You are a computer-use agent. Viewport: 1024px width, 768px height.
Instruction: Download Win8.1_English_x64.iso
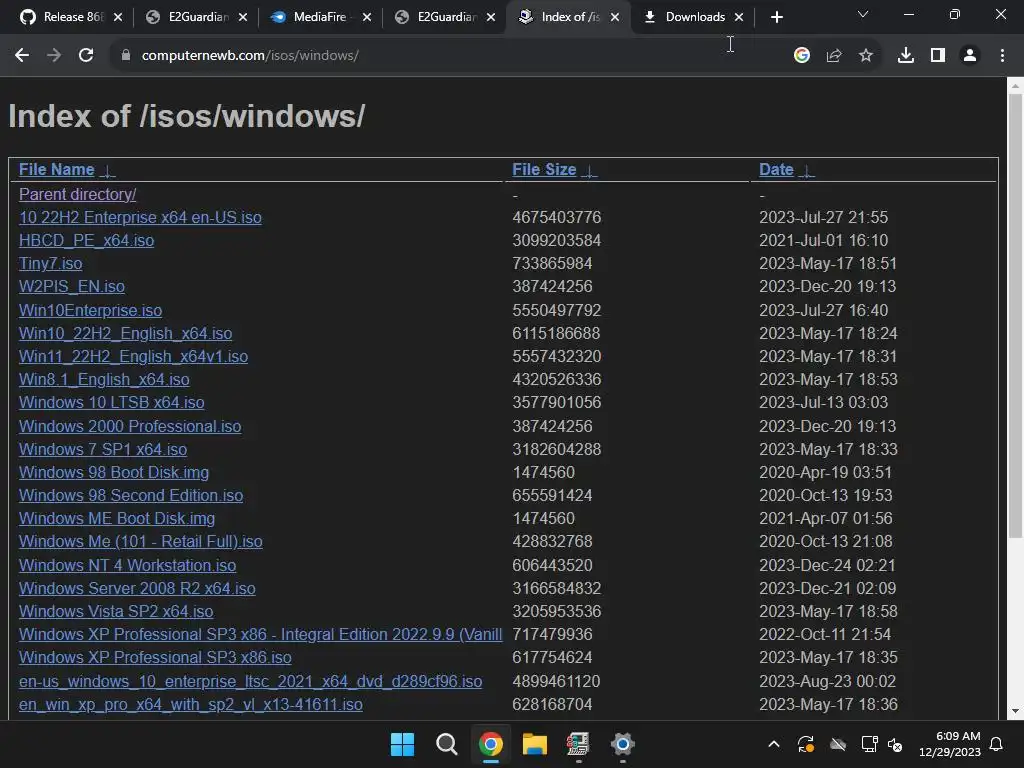pyautogui.click(x=104, y=379)
